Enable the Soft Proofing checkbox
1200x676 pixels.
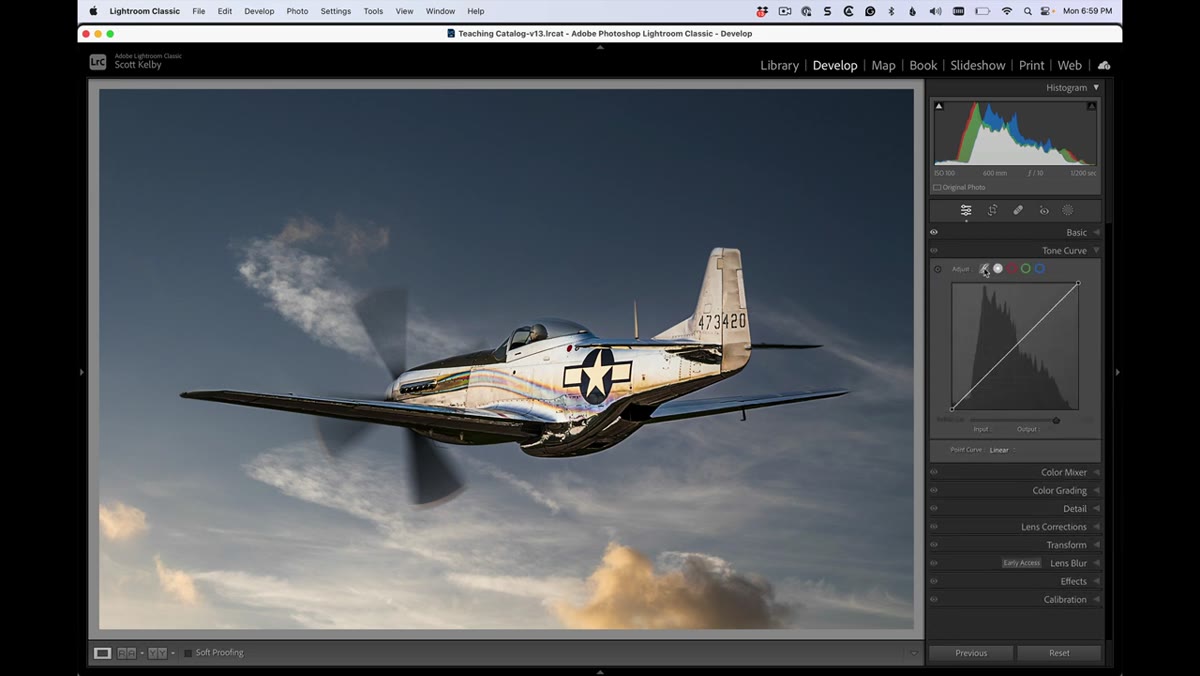click(188, 653)
